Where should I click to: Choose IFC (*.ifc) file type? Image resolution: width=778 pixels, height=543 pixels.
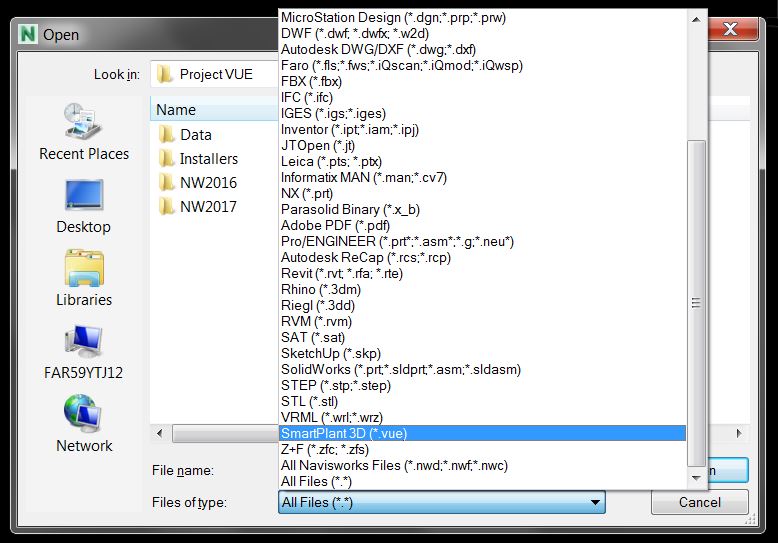coord(482,97)
